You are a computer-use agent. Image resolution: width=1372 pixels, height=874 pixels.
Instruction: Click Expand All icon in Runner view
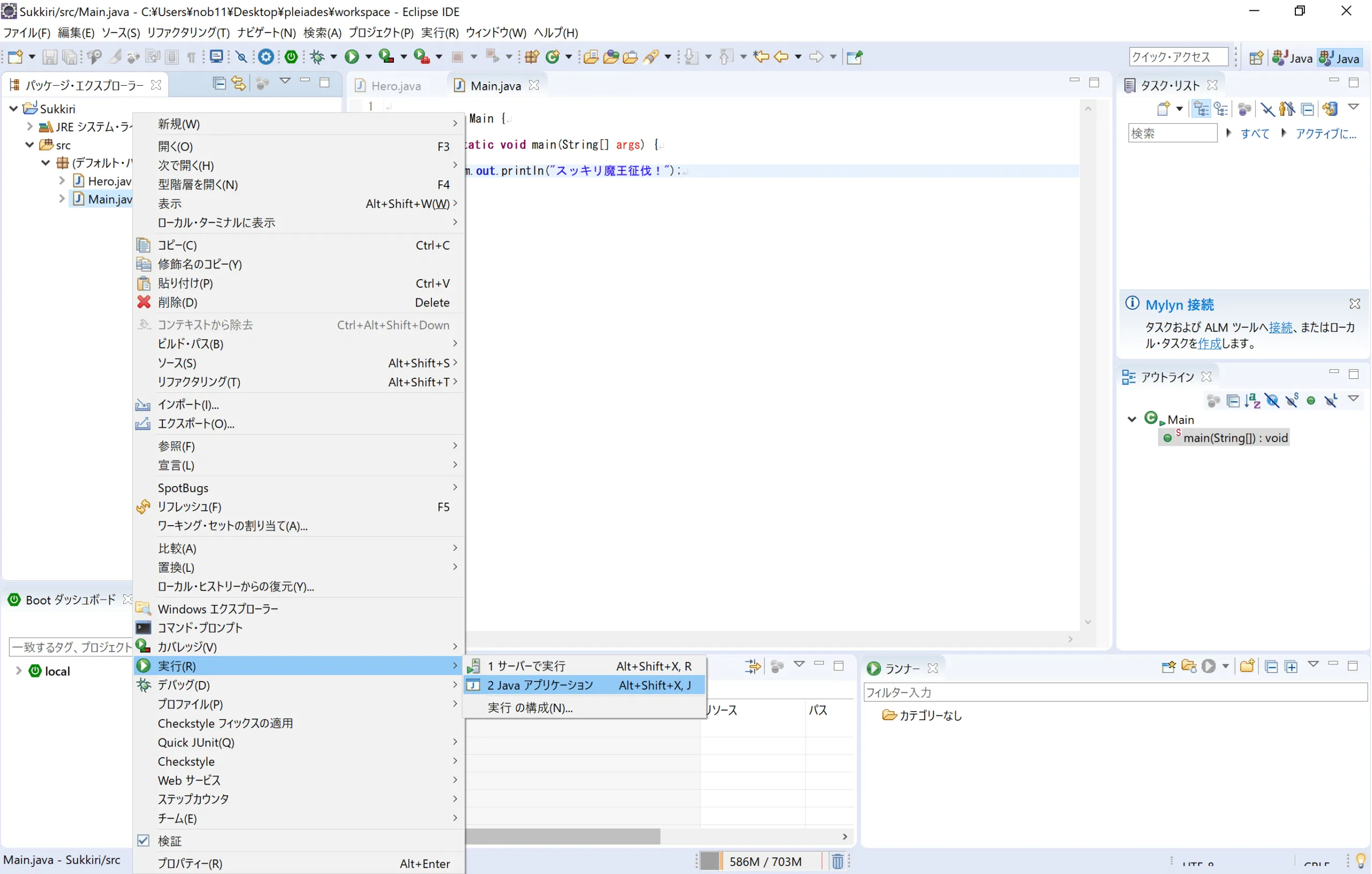[x=1291, y=667]
